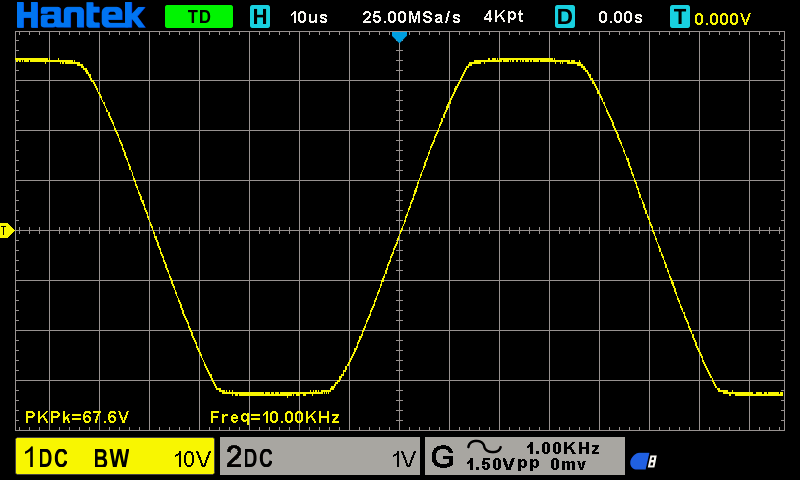800x480 pixels.
Task: Click the blue USB storage icon
Action: coord(643,461)
